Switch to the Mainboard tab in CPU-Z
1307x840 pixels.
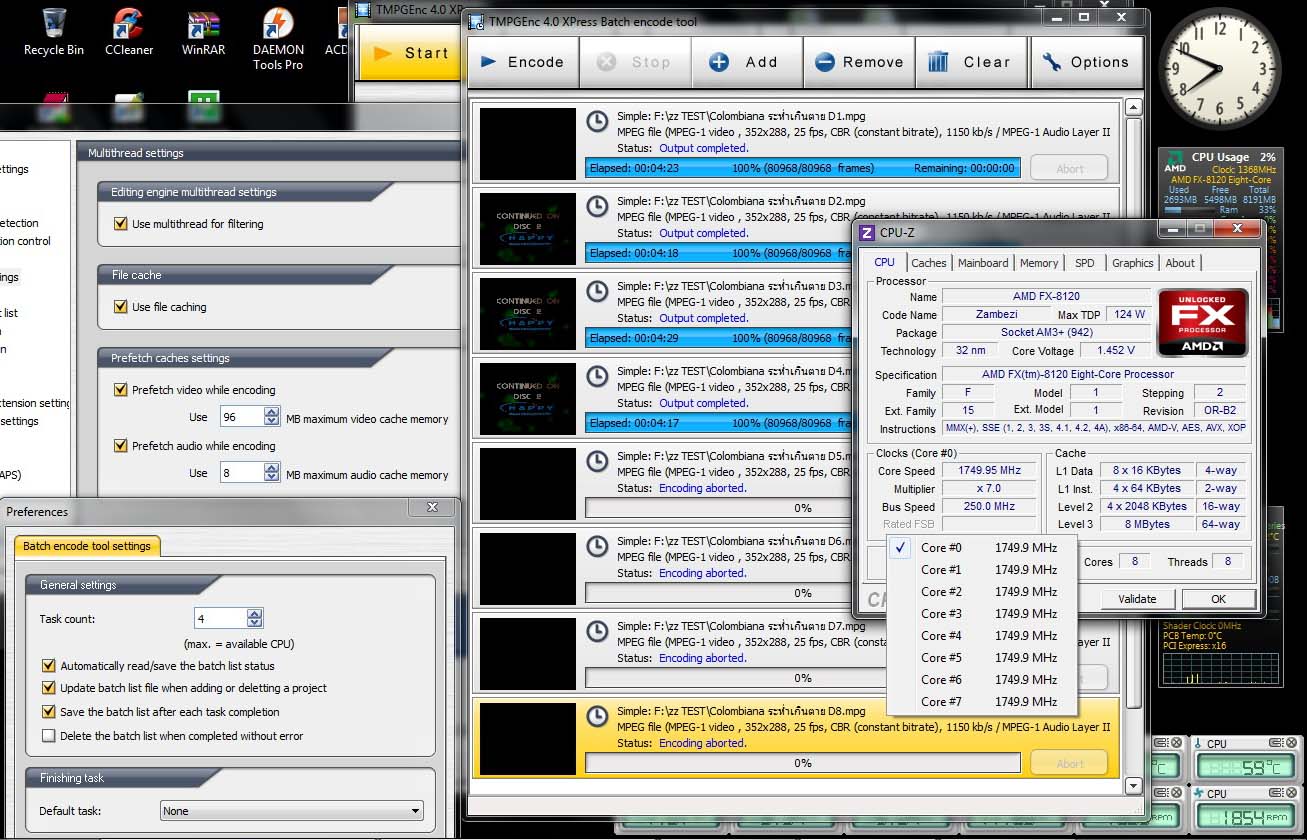[983, 263]
